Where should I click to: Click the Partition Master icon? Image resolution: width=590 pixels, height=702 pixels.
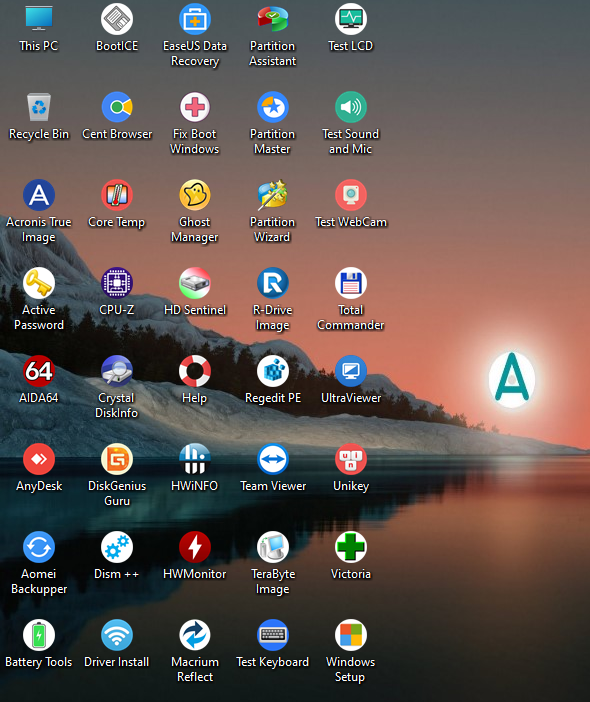pyautogui.click(x=273, y=107)
